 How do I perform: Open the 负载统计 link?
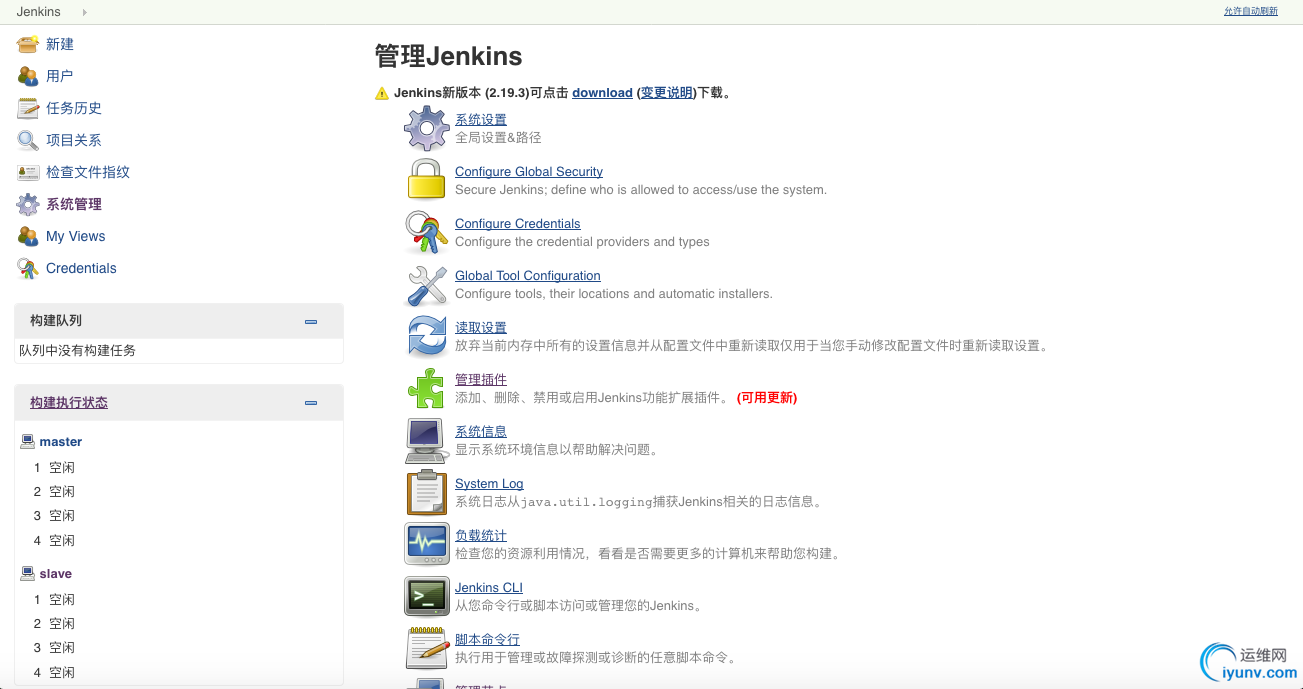tap(481, 536)
